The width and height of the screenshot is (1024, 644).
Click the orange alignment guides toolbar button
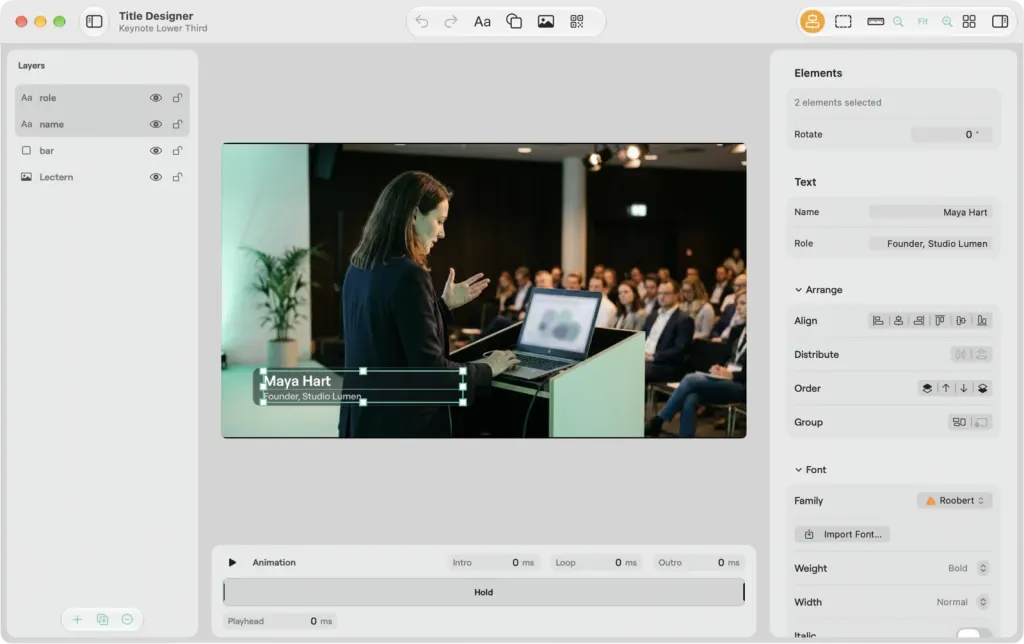click(812, 22)
